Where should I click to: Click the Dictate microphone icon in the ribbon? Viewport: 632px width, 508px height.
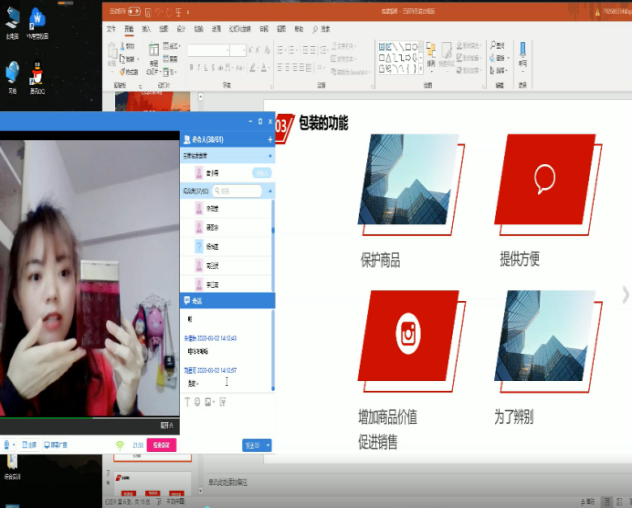click(523, 49)
